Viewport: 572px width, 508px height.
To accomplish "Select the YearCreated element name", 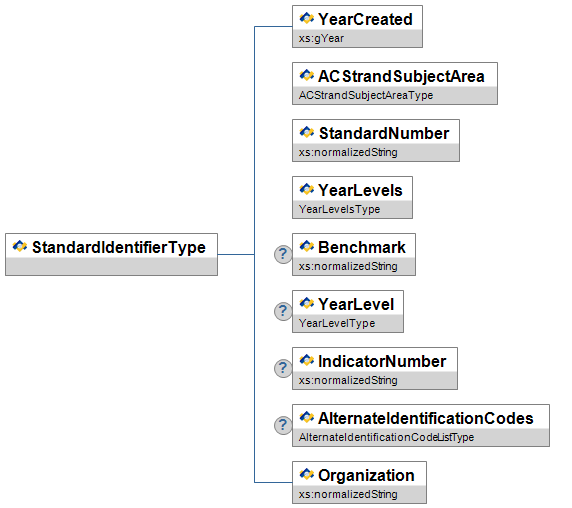I will (365, 19).
